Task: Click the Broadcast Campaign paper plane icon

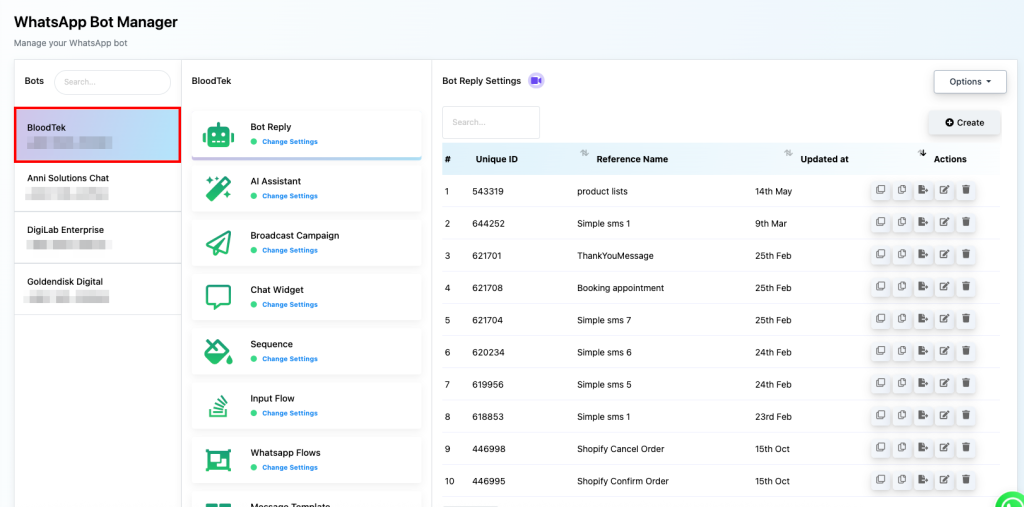Action: 218,242
